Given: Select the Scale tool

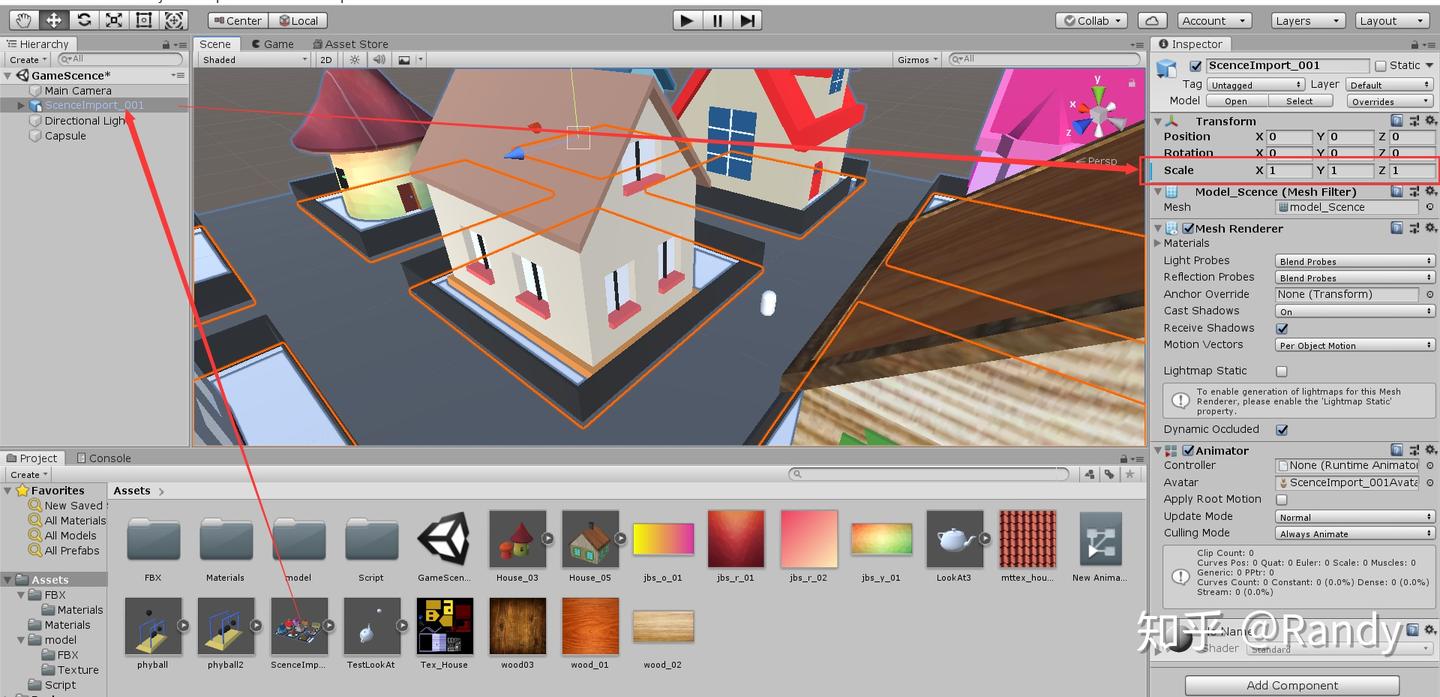Looking at the screenshot, I should pyautogui.click(x=114, y=19).
